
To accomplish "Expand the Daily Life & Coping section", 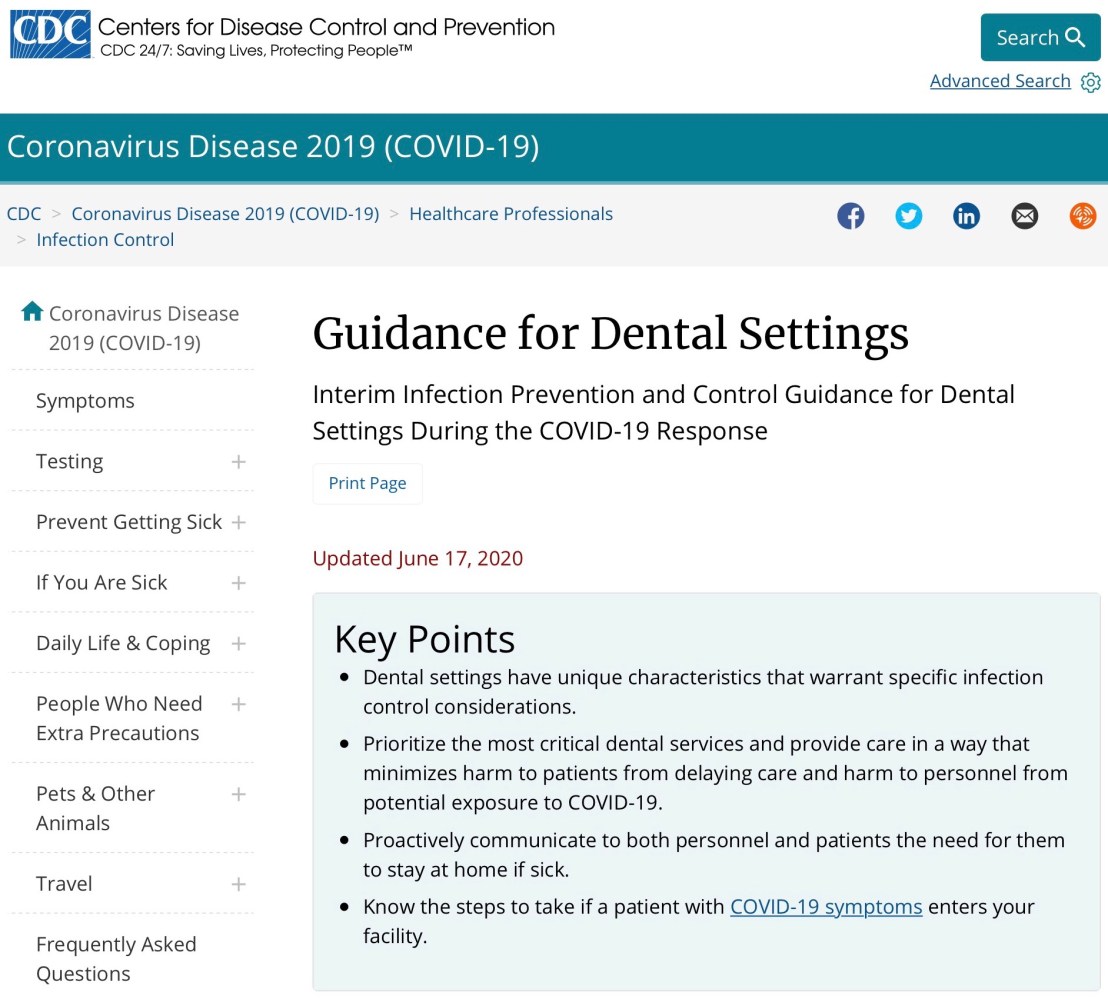I will tap(238, 643).
